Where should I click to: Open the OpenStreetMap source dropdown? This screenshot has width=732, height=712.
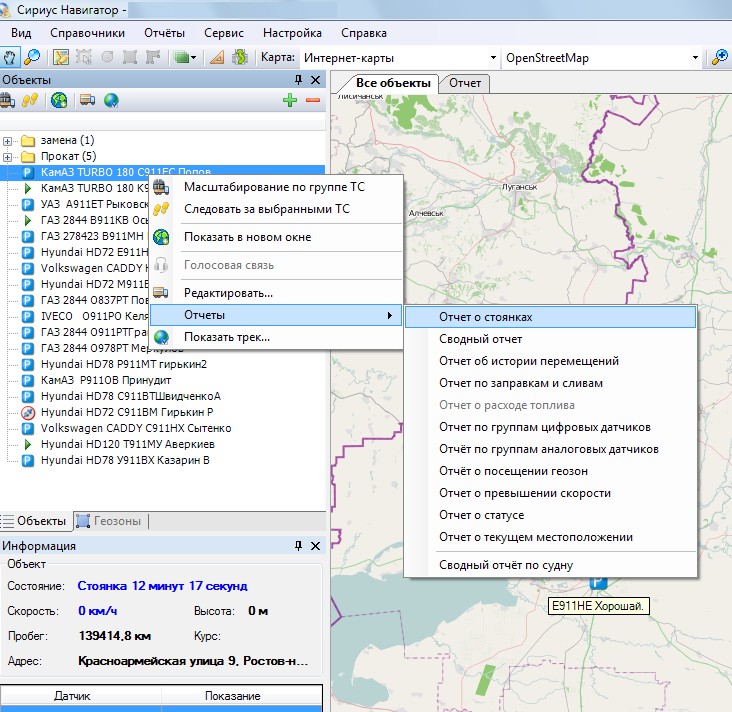(697, 58)
